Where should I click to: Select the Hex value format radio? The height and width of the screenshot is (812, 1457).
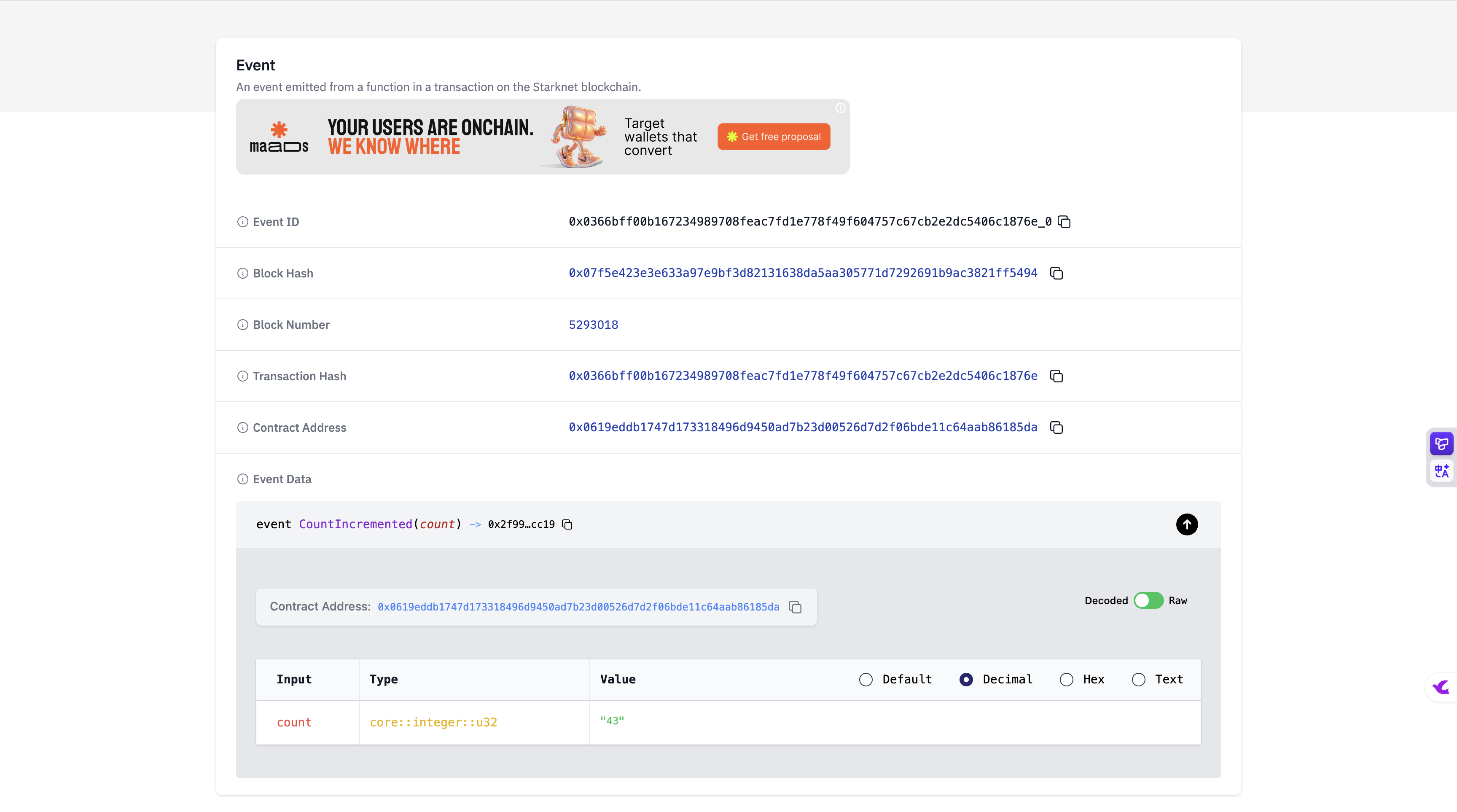(1067, 680)
